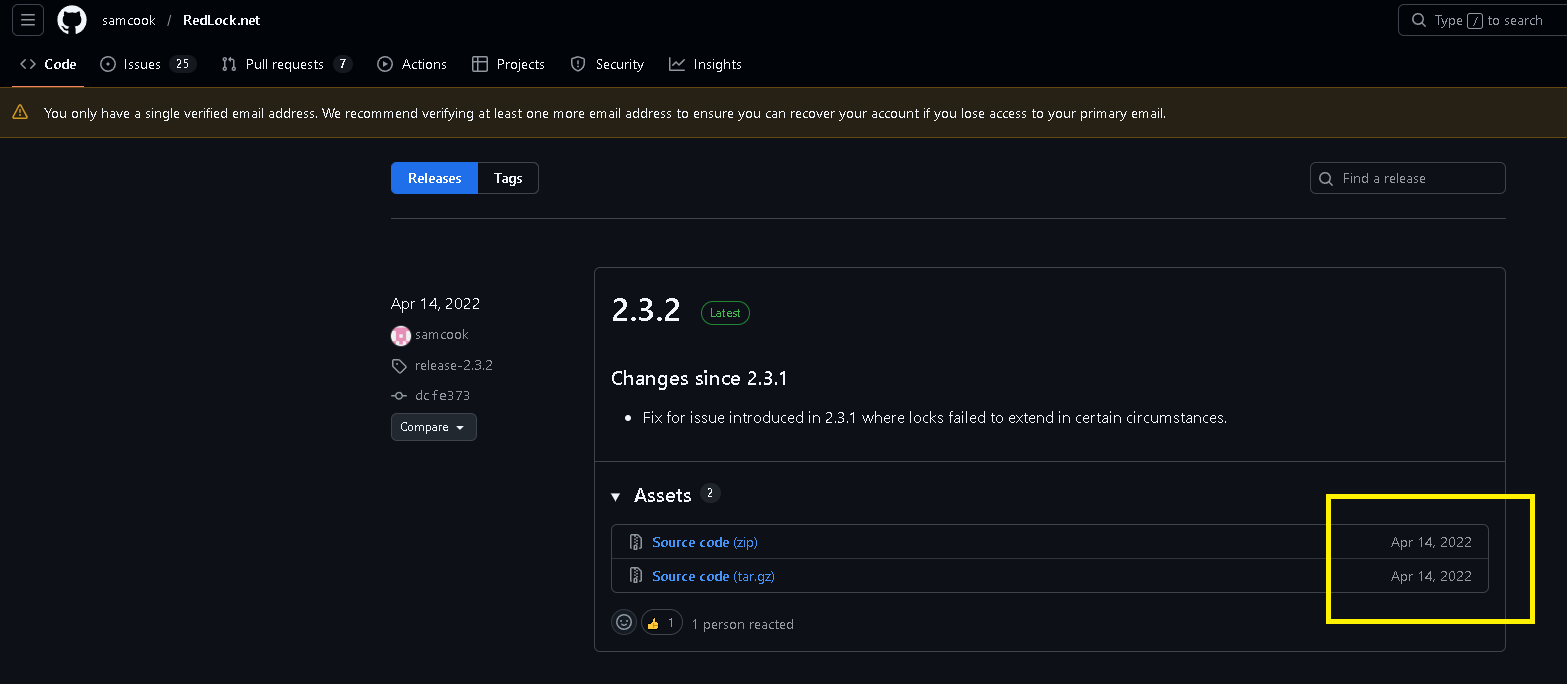The image size is (1567, 684).
Task: Click the smiley add-reaction icon
Action: pyautogui.click(x=624, y=623)
